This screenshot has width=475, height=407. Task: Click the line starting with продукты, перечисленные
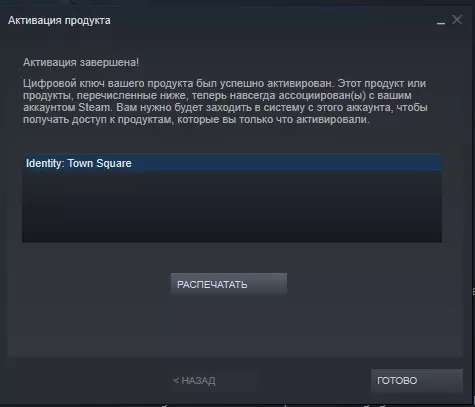[217, 95]
